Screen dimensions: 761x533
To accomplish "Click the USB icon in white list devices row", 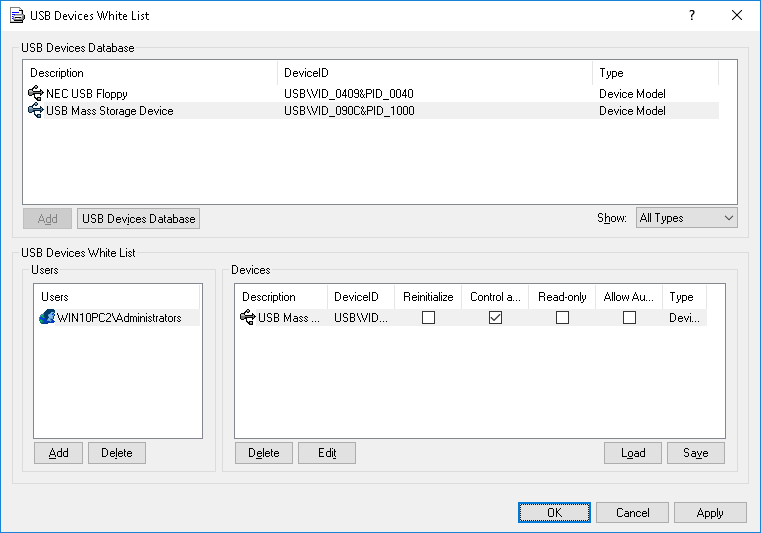I will coord(248,318).
